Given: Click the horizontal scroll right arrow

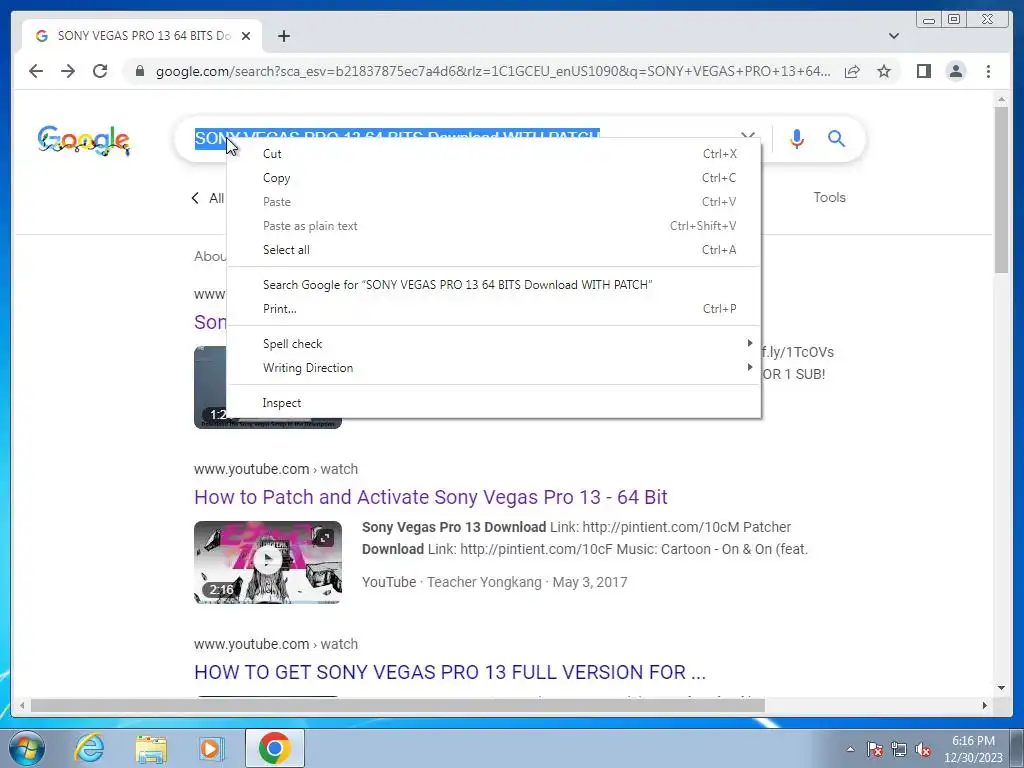Looking at the screenshot, I should pyautogui.click(x=985, y=705).
